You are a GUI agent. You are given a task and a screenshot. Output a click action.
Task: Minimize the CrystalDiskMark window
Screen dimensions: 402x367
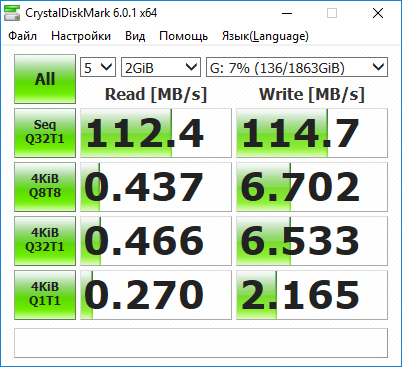[x=287, y=13]
